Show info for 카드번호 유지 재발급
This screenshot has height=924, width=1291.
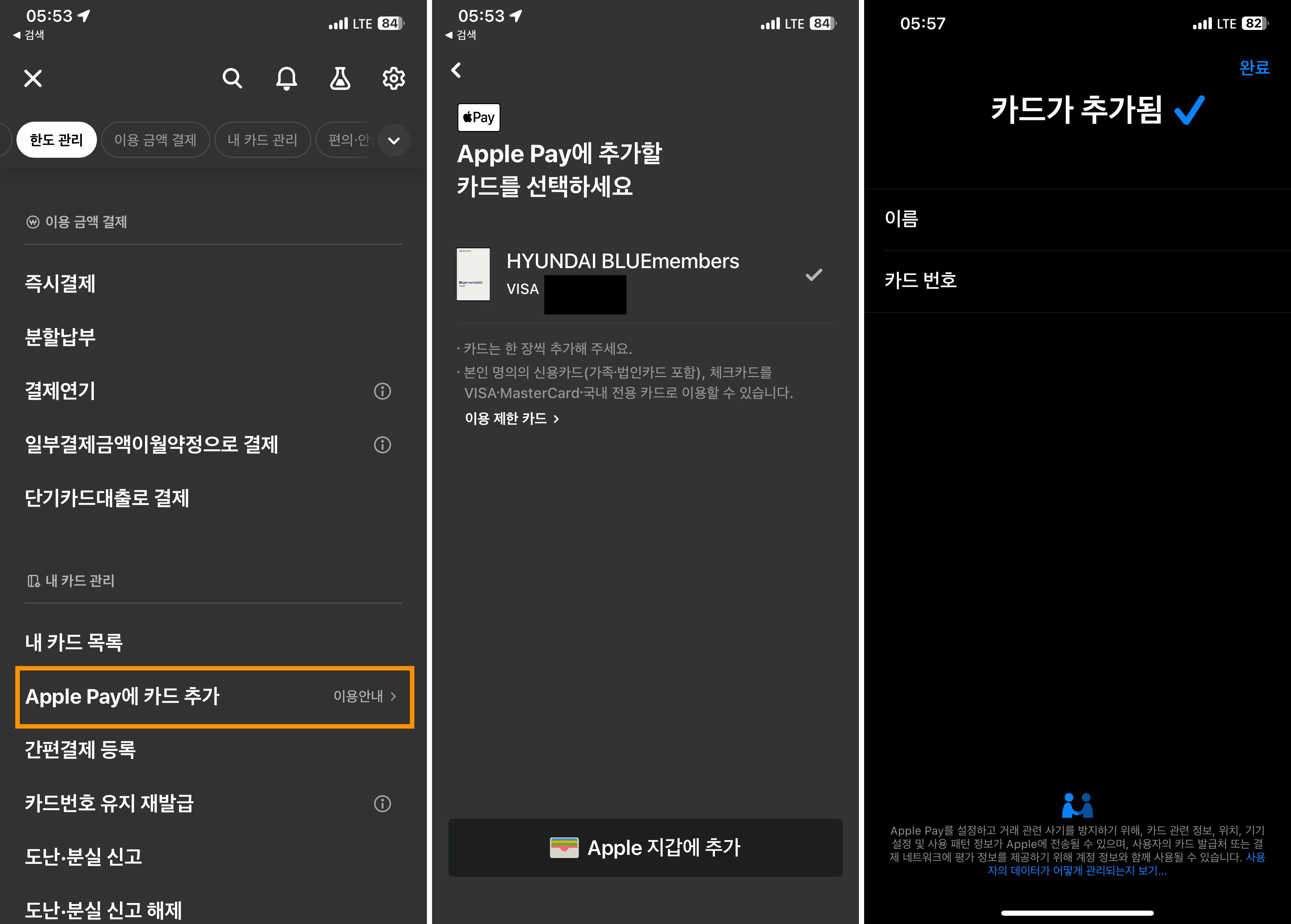pos(382,803)
